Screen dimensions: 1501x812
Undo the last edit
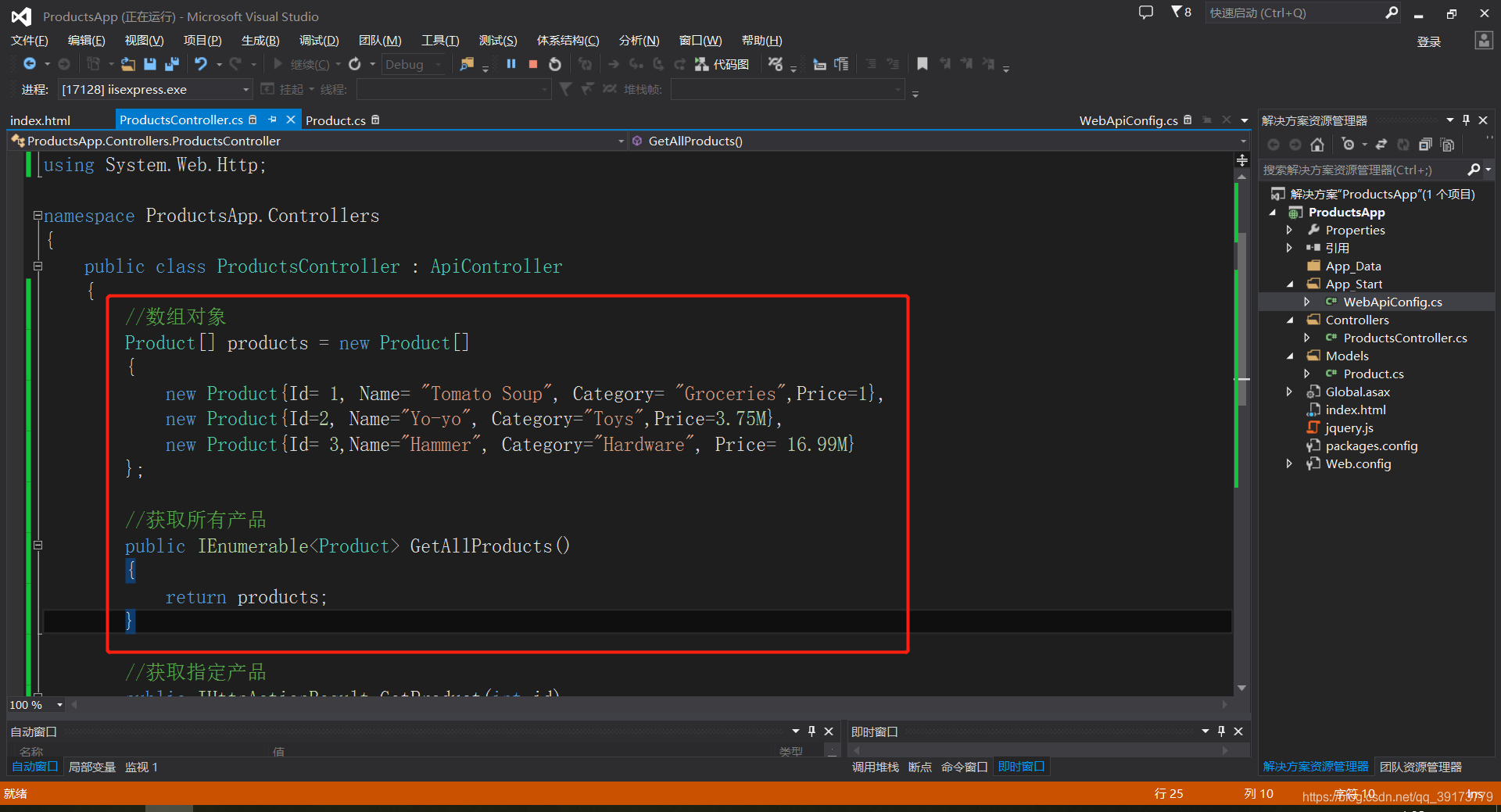point(201,64)
